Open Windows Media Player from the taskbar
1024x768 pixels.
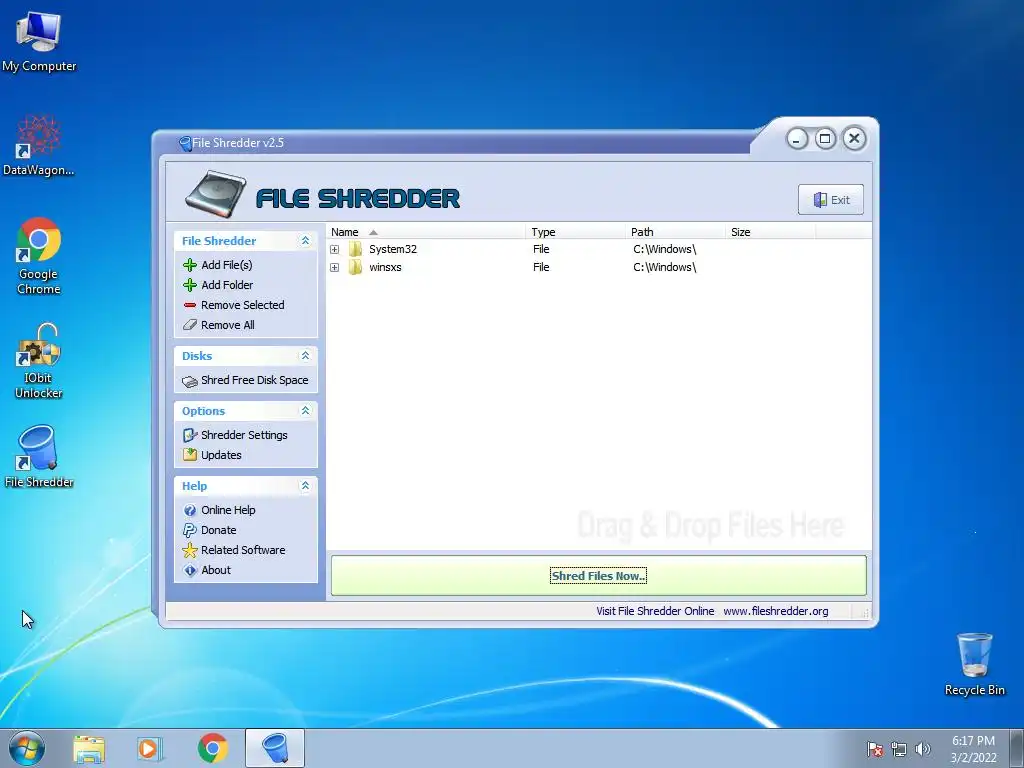pyautogui.click(x=150, y=748)
